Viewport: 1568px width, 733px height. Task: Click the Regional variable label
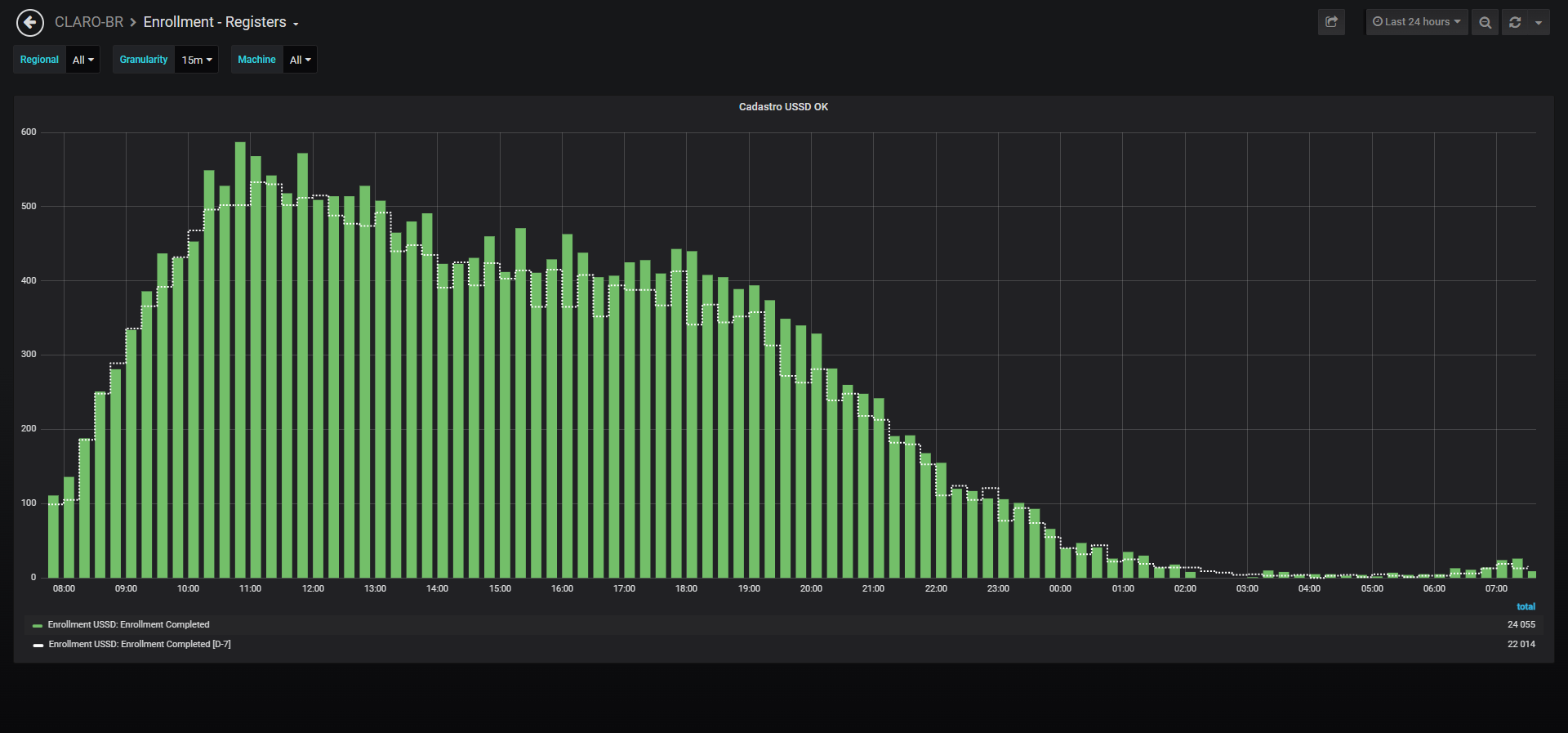[39, 60]
